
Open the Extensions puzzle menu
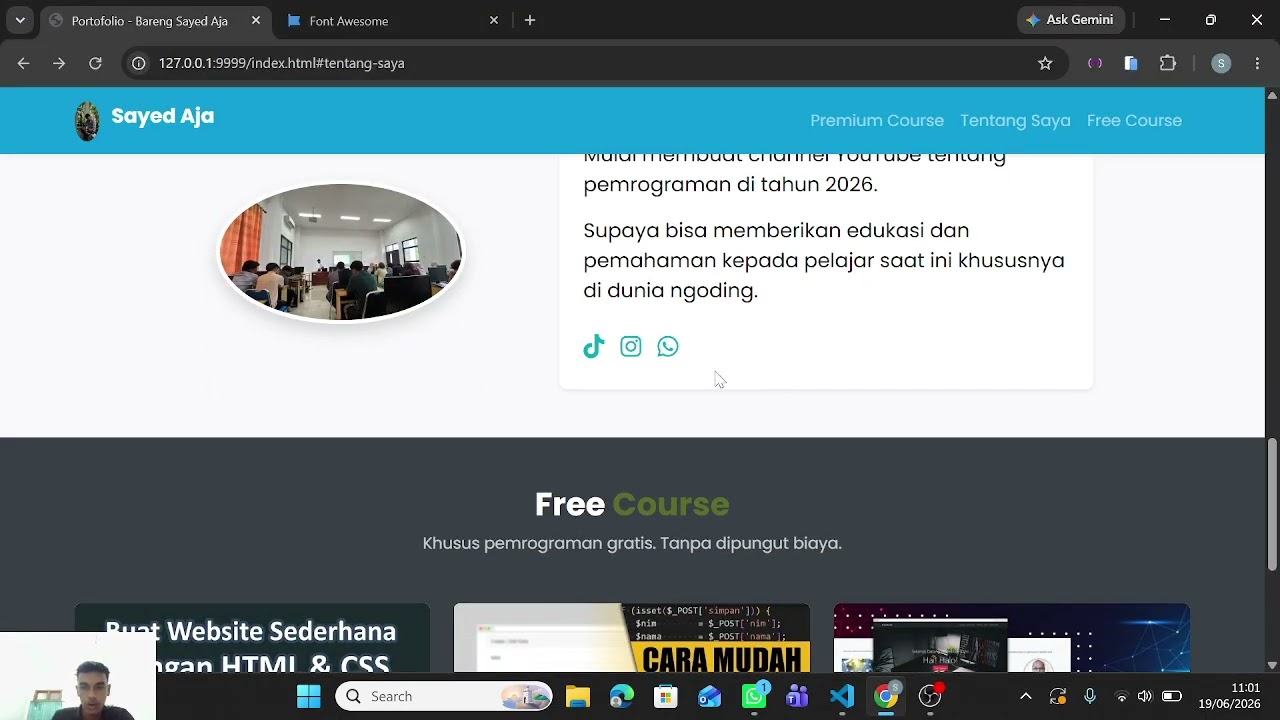[1168, 63]
